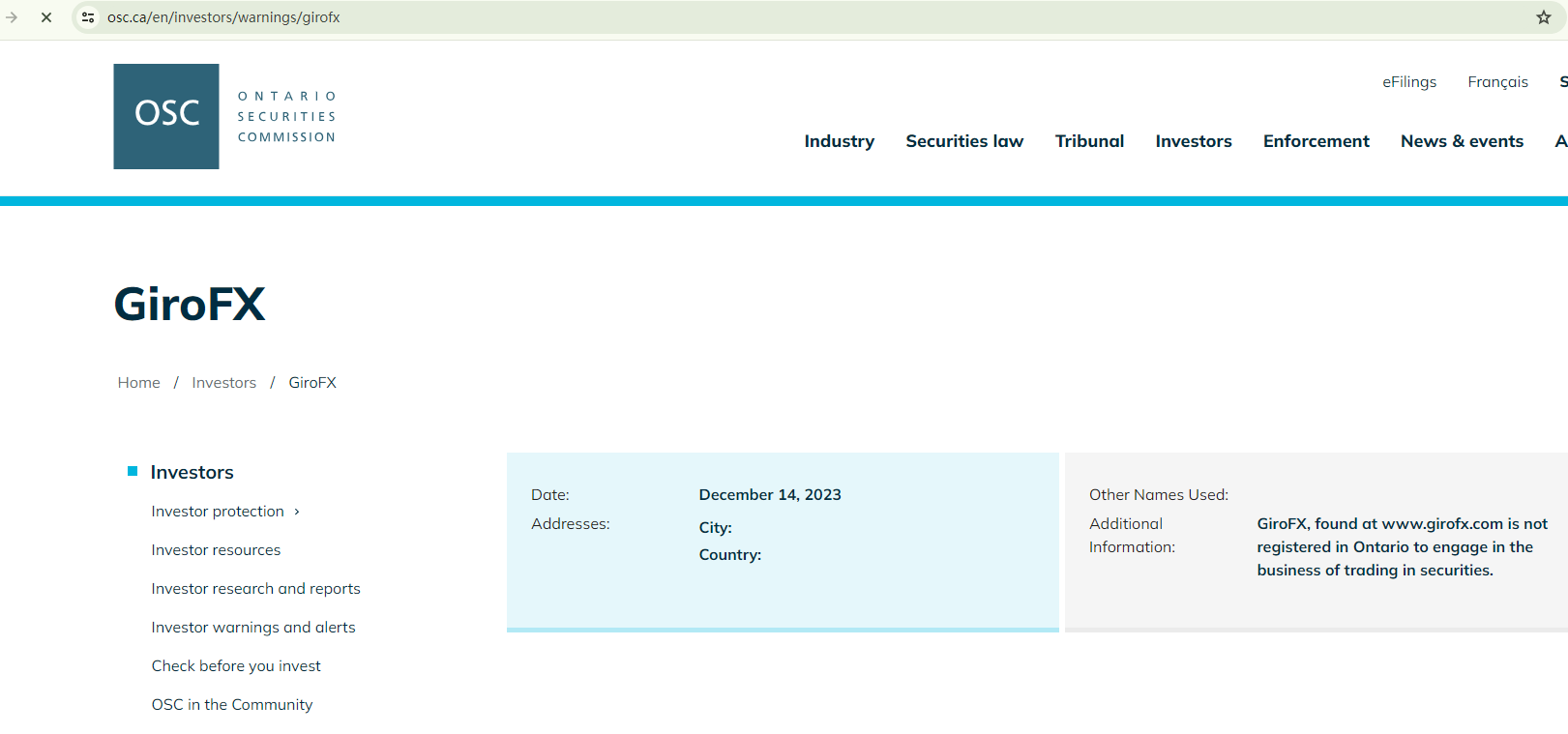Viewport: 1568px width, 734px height.
Task: Open site information icon in address bar
Action: coord(88,17)
